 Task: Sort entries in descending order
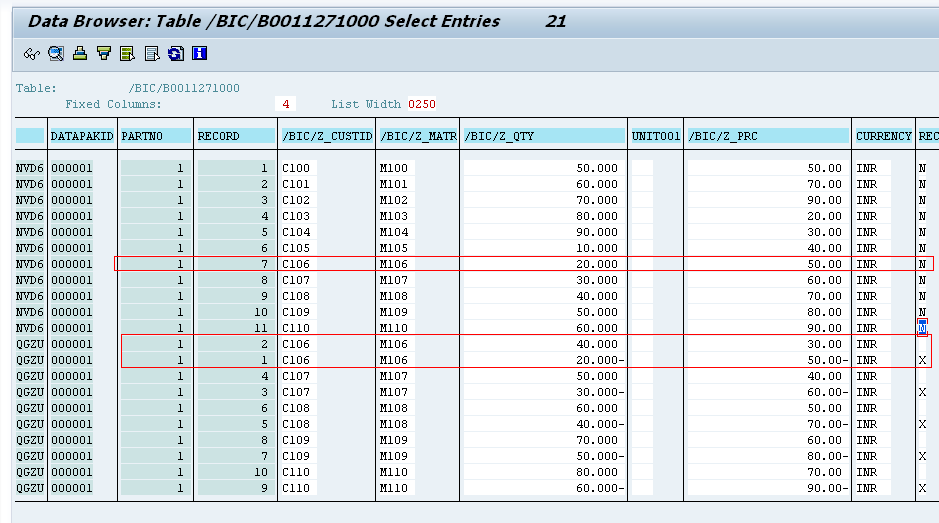pyautogui.click(x=104, y=54)
